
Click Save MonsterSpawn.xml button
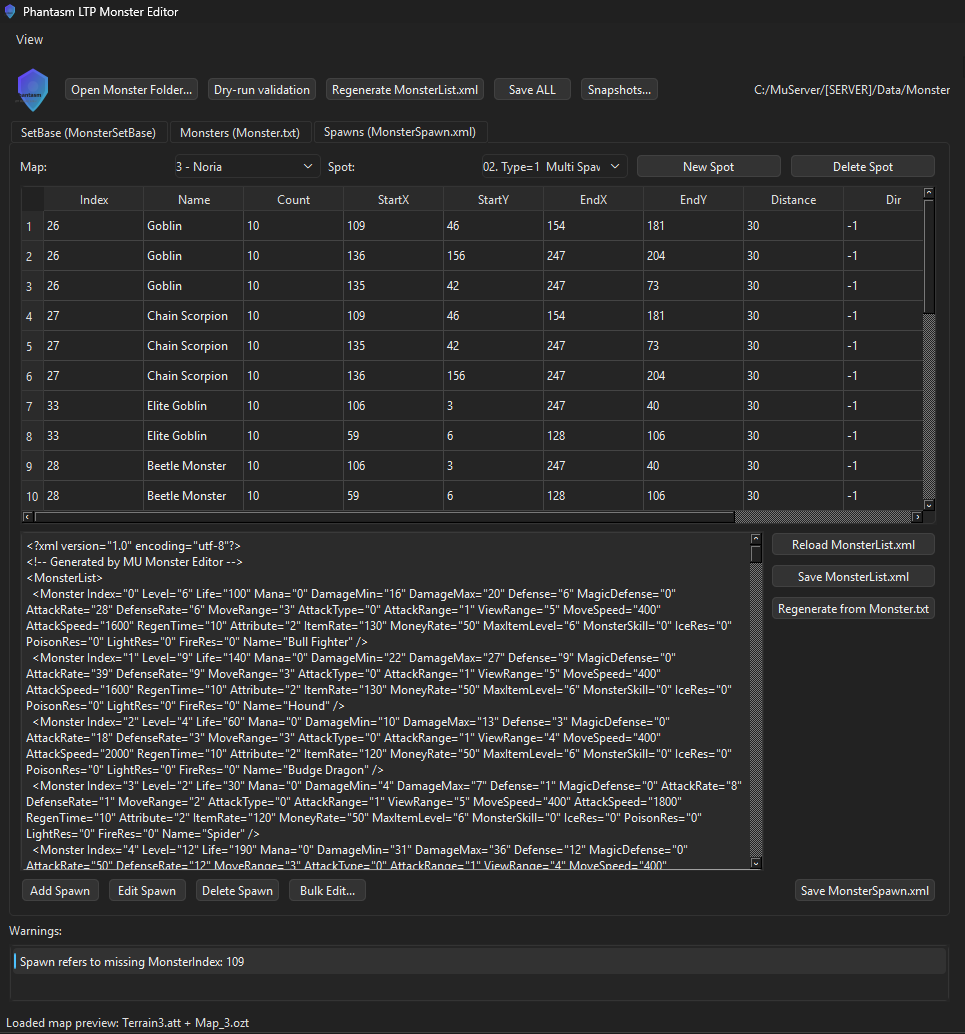865,891
